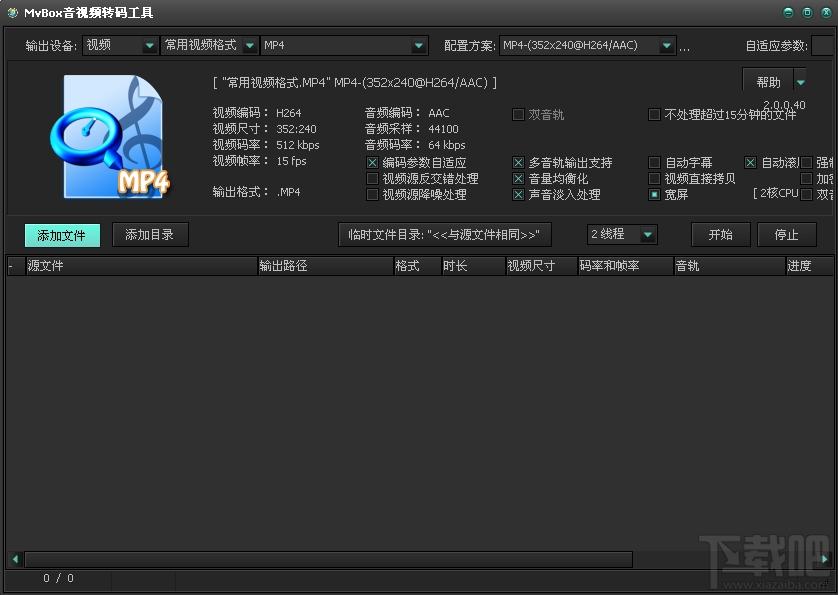838x595 pixels.
Task: Click the minus header cell left of 源文件
Action: [16, 266]
